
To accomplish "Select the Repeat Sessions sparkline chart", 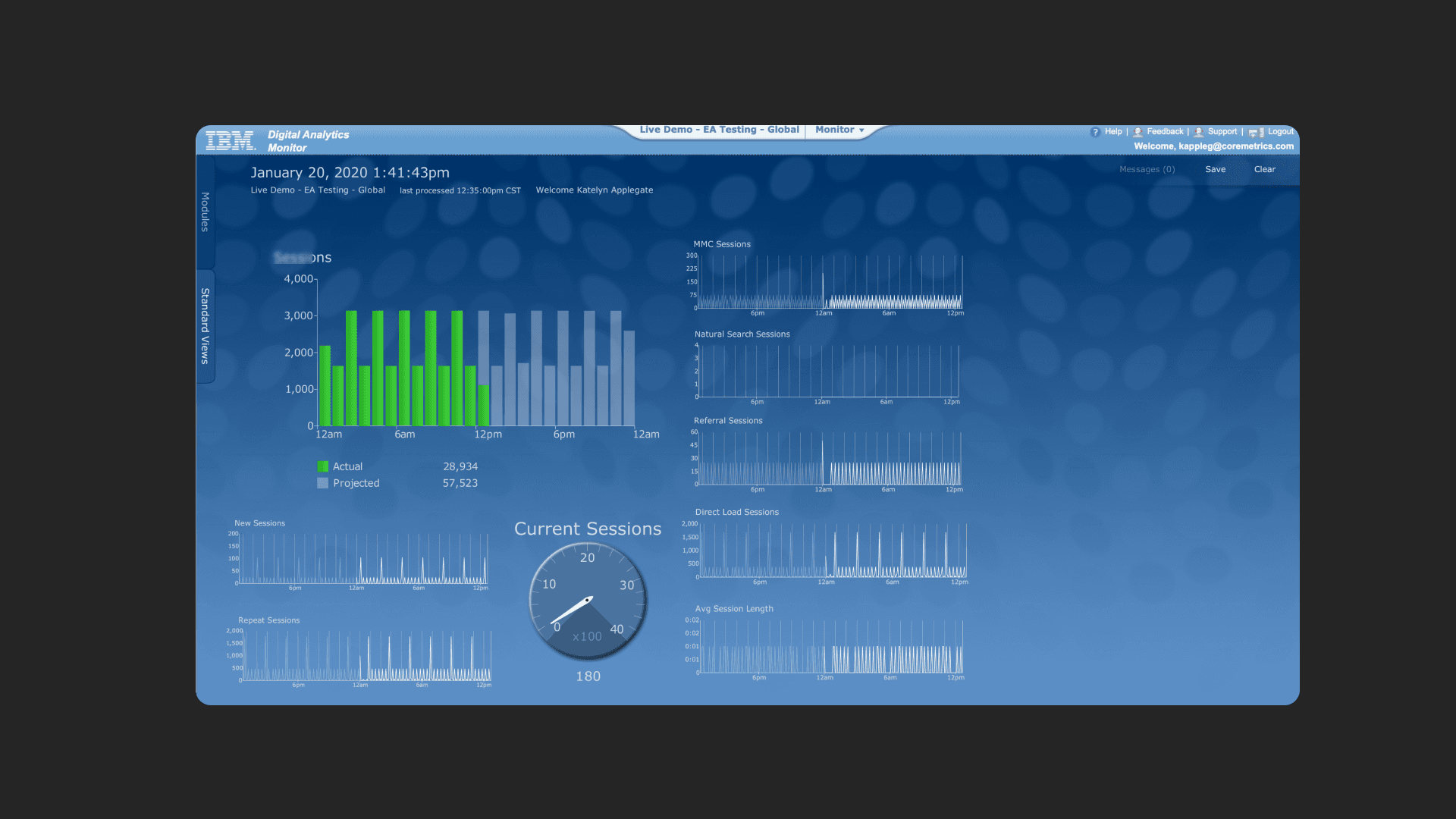I will click(367, 655).
